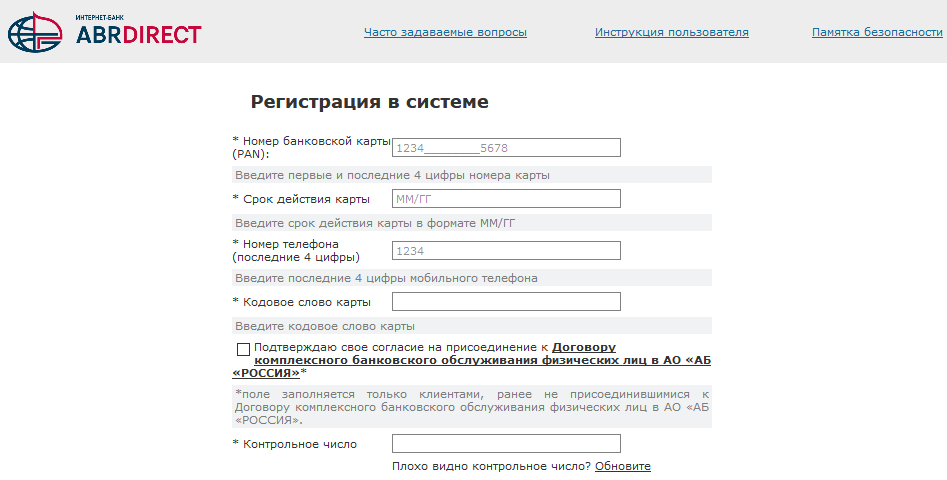
Task: Click the Кодовое слово карты input
Action: point(506,302)
